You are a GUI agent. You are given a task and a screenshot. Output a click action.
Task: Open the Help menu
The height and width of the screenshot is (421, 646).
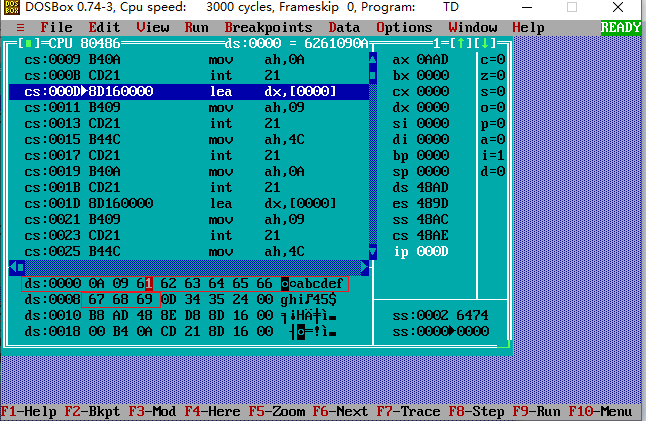528,28
